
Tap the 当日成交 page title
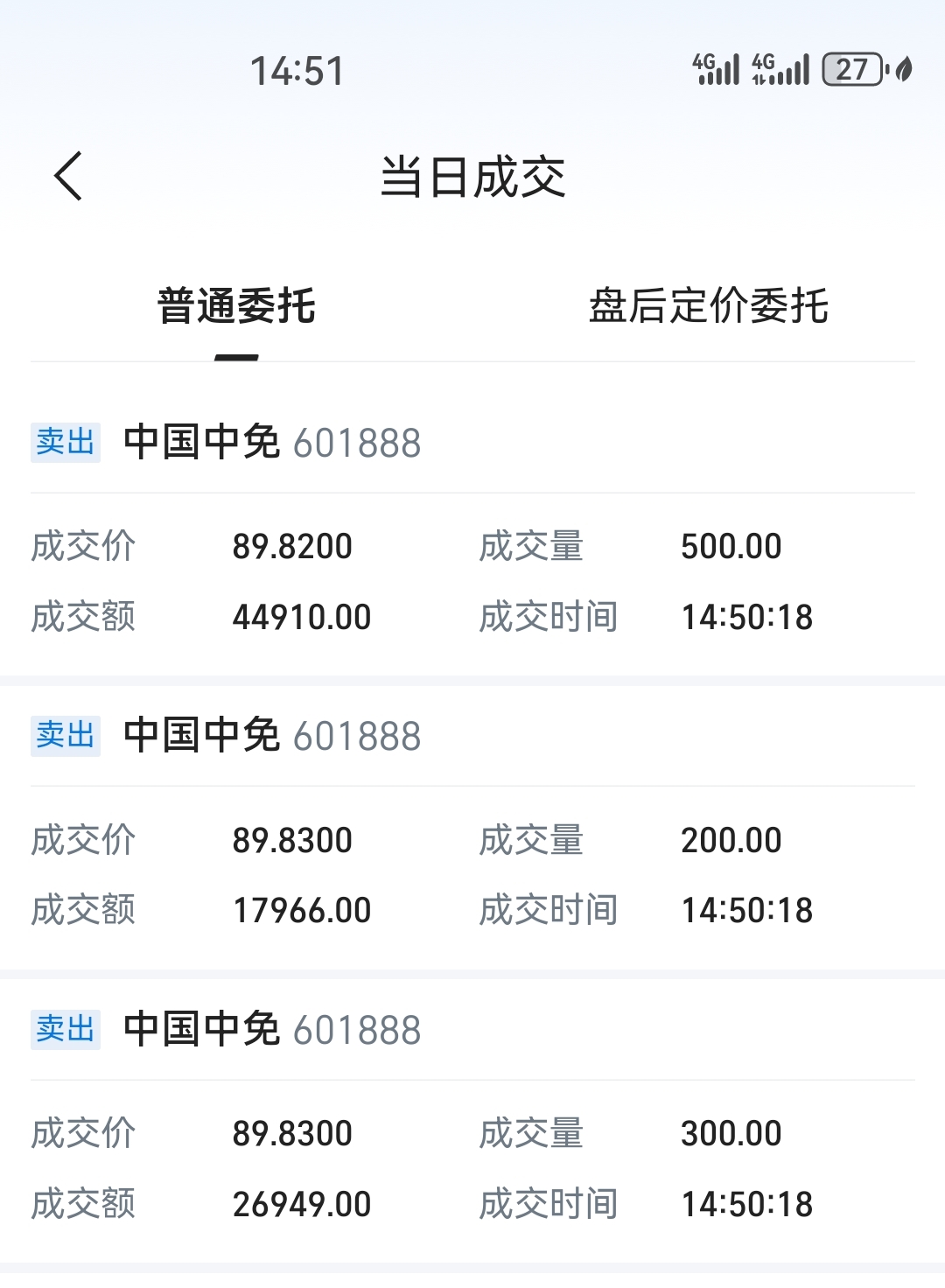pos(472,178)
